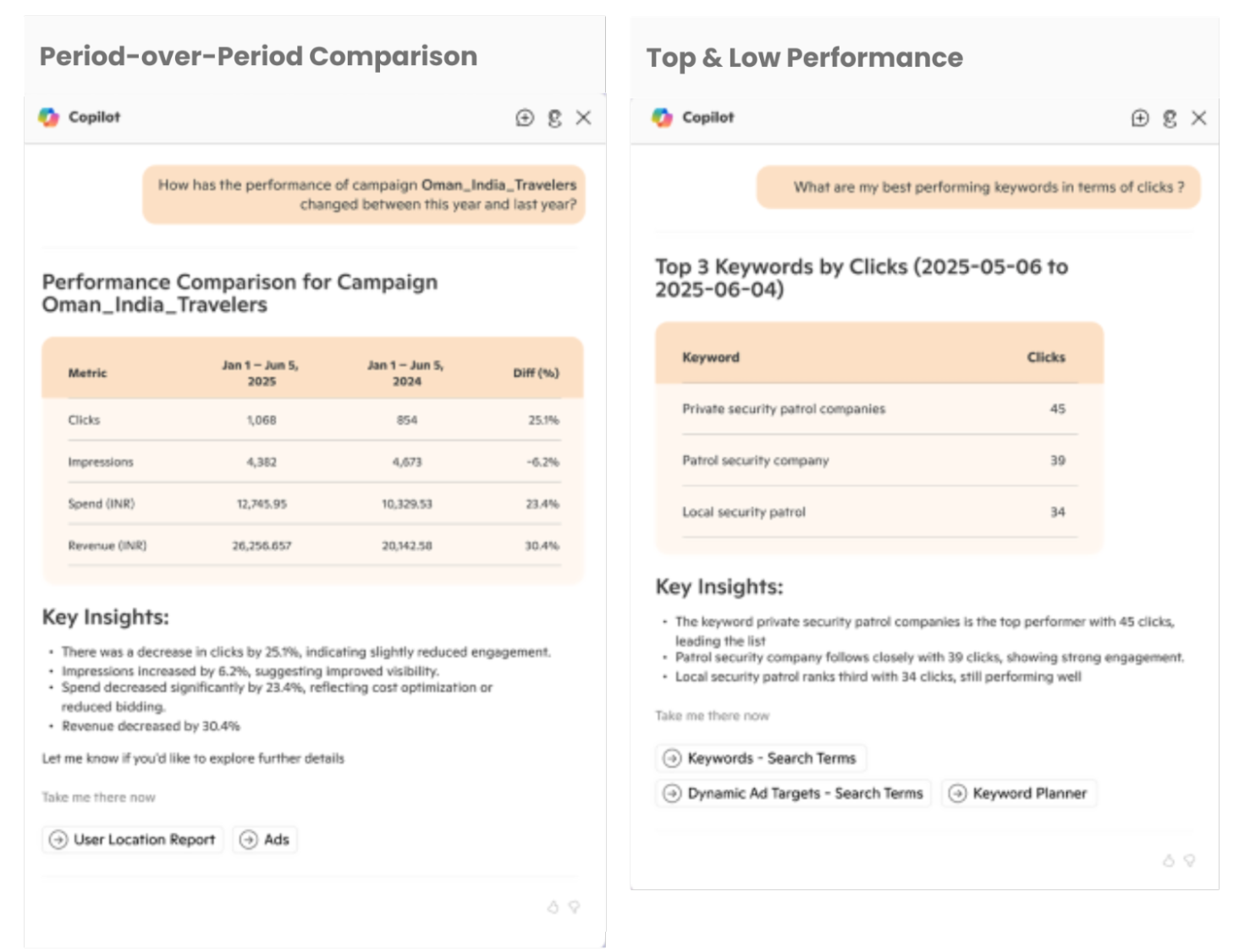Click the Copilot logo on the left panel
This screenshot has width=1239, height=952.
pyautogui.click(x=49, y=117)
